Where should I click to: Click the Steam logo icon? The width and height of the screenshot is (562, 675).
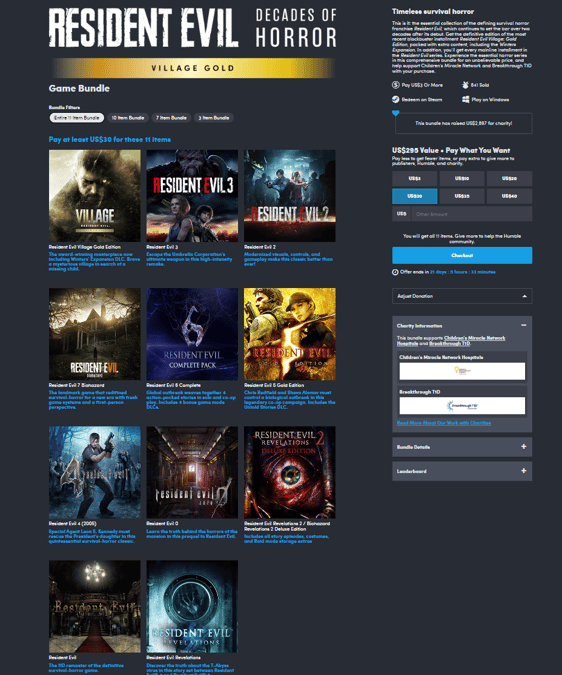[x=395, y=99]
